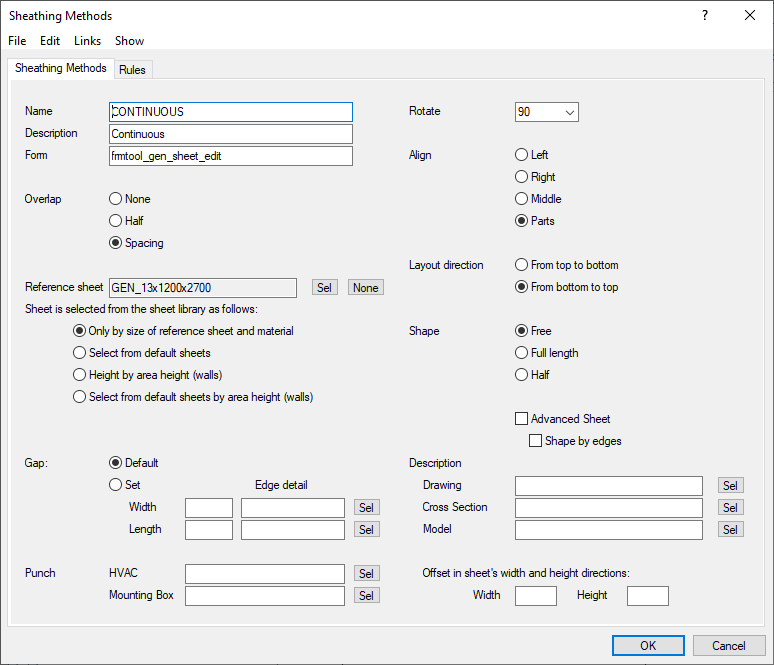
Task: Switch to the Rules tab
Action: pos(132,69)
